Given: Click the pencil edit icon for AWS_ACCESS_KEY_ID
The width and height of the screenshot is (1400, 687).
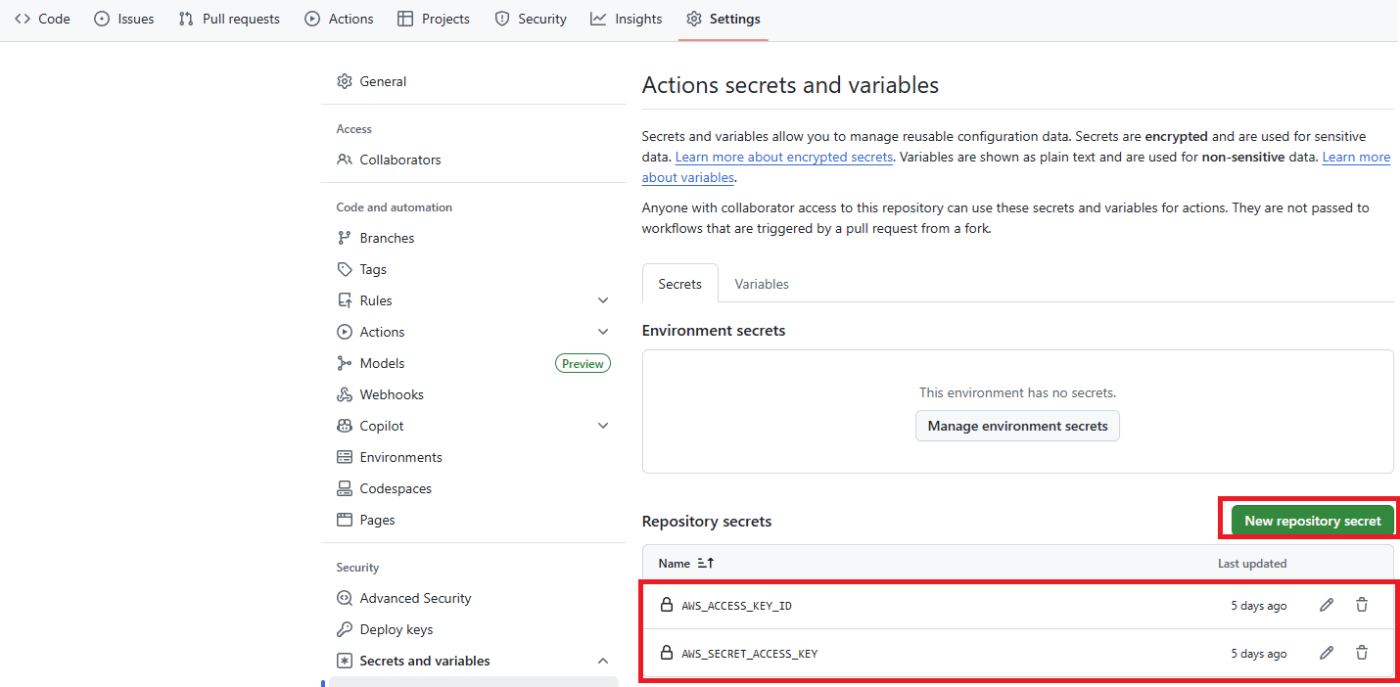Looking at the screenshot, I should [1326, 605].
